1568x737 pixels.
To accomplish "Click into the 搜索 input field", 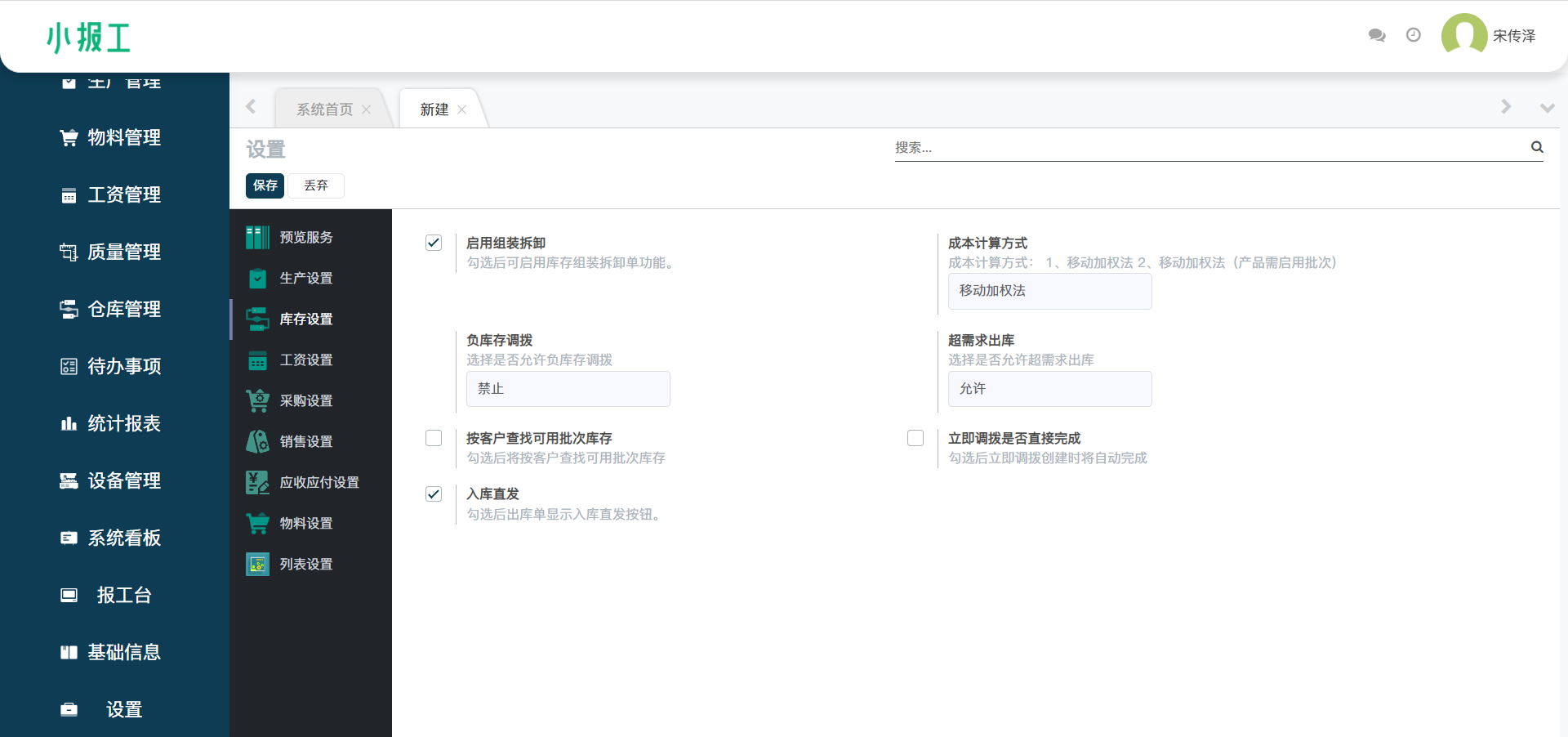I will [1209, 147].
